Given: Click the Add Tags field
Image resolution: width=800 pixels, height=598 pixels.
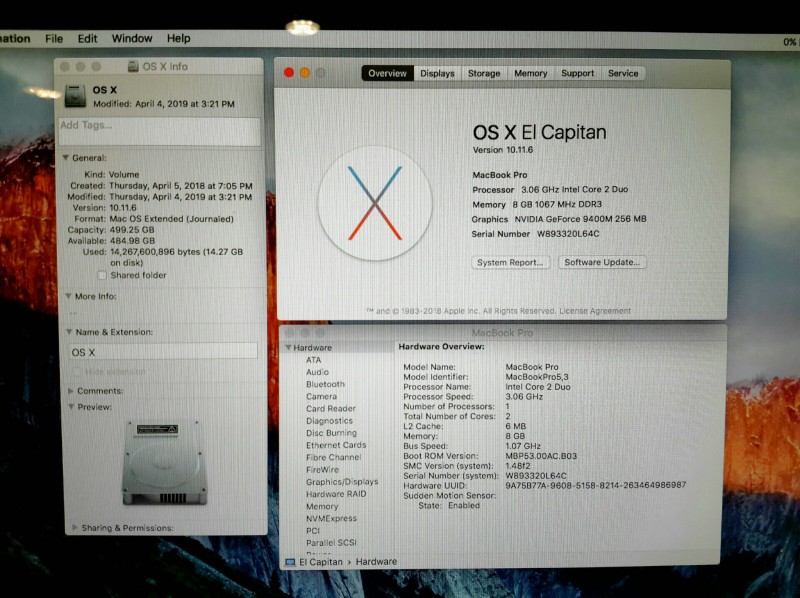Looking at the screenshot, I should coord(160,131).
